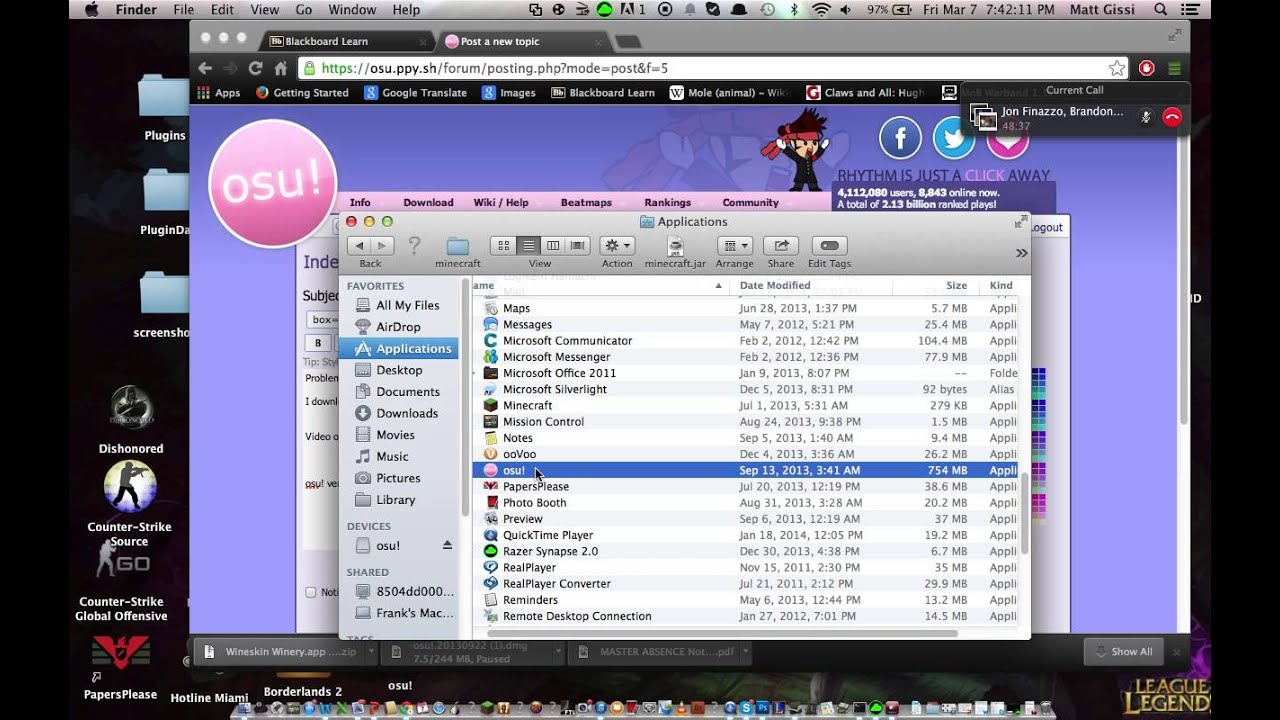Switch Finder to icon view
Viewport: 1280px width, 720px height.
(503, 246)
